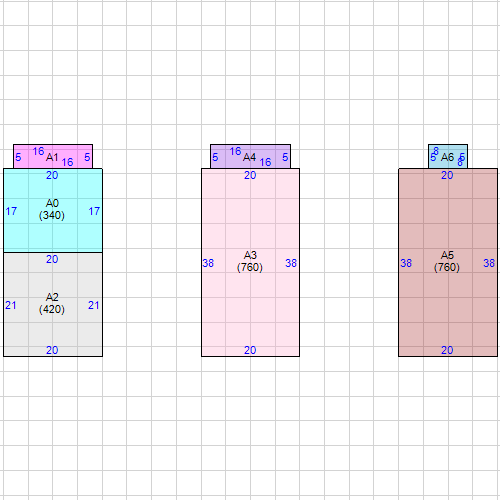Image resolution: width=500 pixels, height=500 pixels.
Task: Select the cyan A0 (340) rectangle
Action: pyautogui.click(x=53, y=210)
